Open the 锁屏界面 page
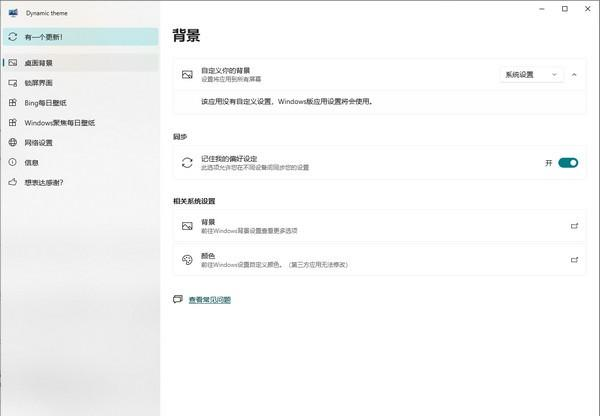Viewport: 600px width, 416px height. (80, 83)
